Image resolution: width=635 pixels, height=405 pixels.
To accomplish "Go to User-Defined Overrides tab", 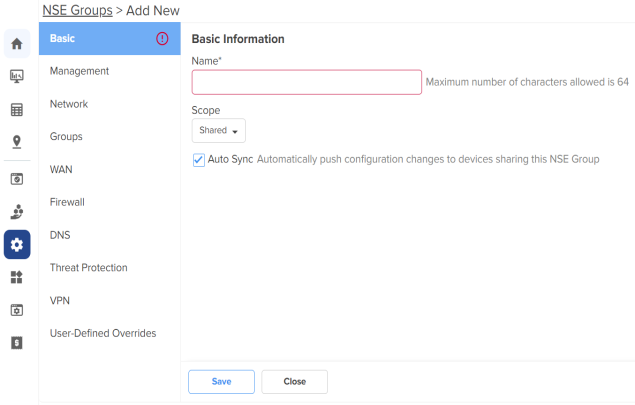I will click(x=103, y=333).
